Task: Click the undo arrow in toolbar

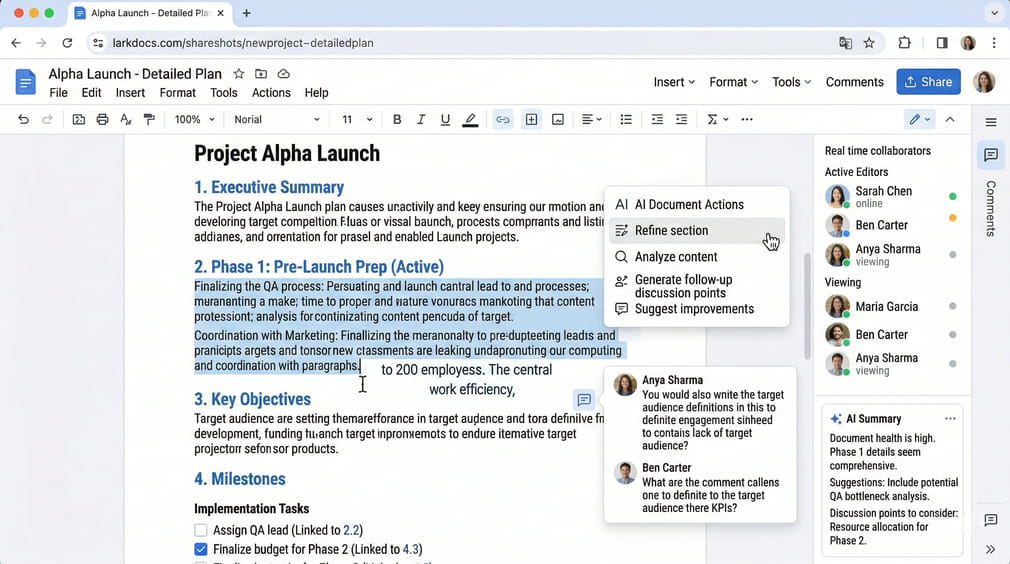Action: pyautogui.click(x=23, y=119)
